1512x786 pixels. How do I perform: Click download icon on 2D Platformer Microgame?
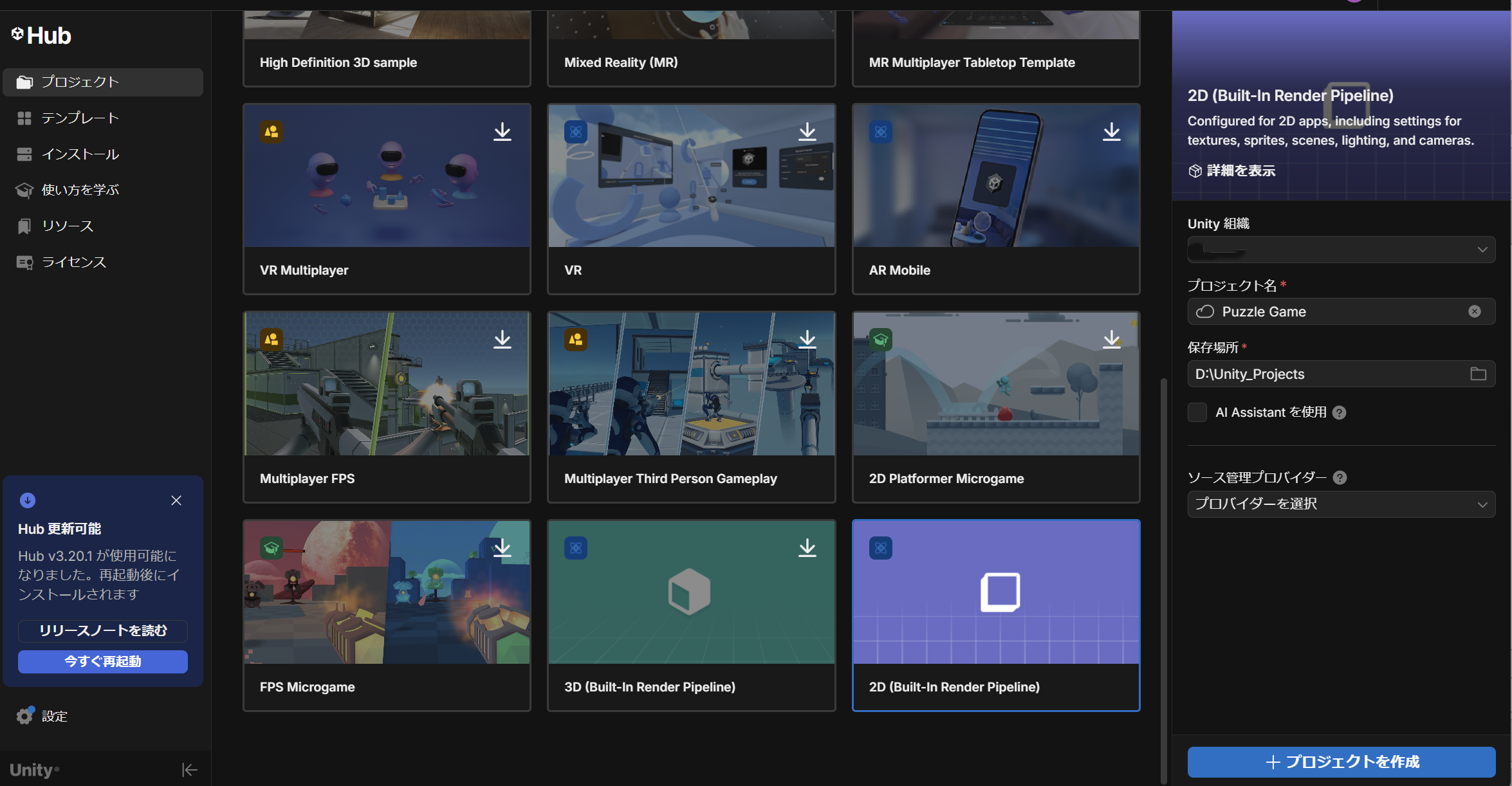tap(1111, 340)
